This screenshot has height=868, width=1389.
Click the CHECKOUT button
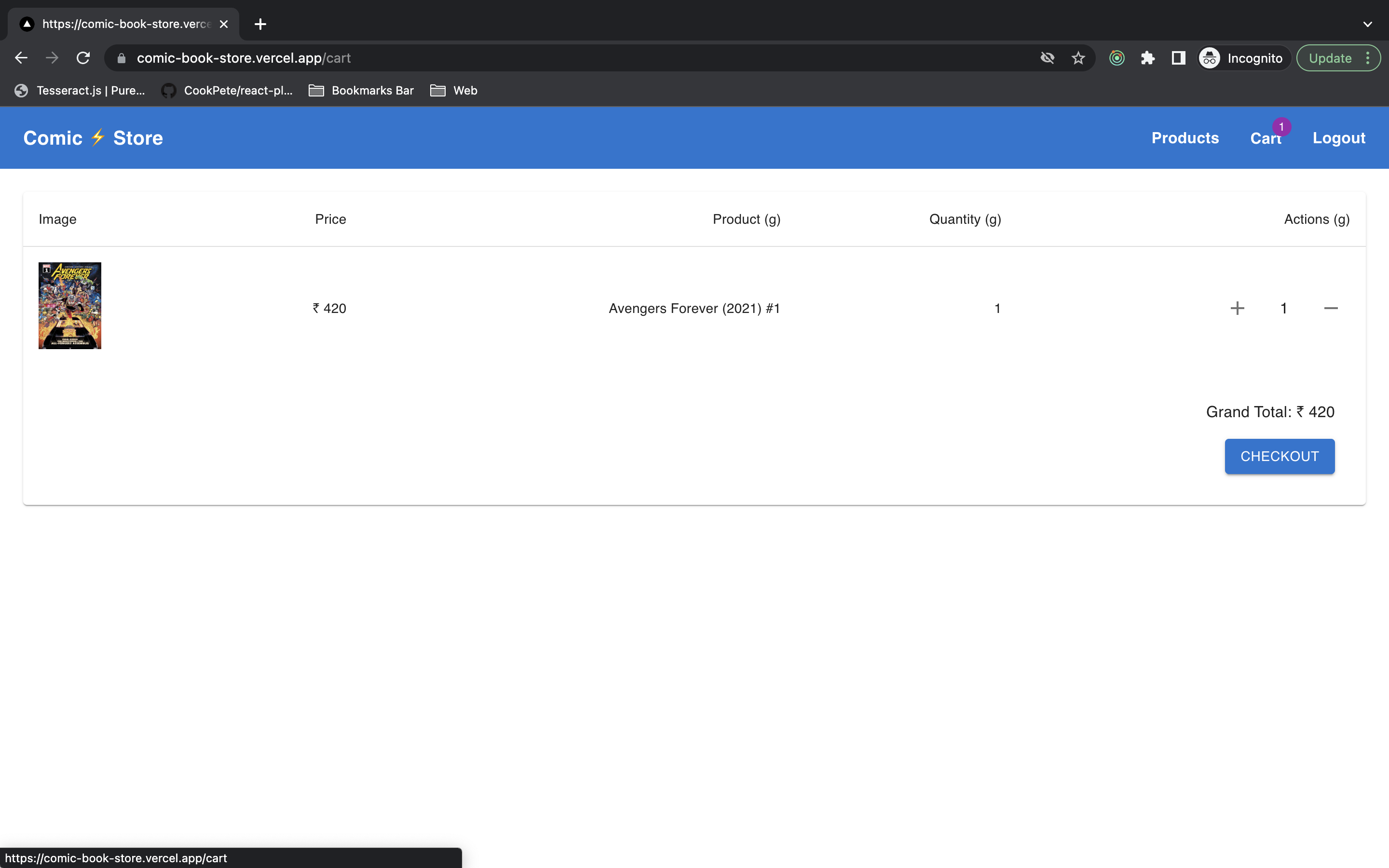[x=1280, y=456]
